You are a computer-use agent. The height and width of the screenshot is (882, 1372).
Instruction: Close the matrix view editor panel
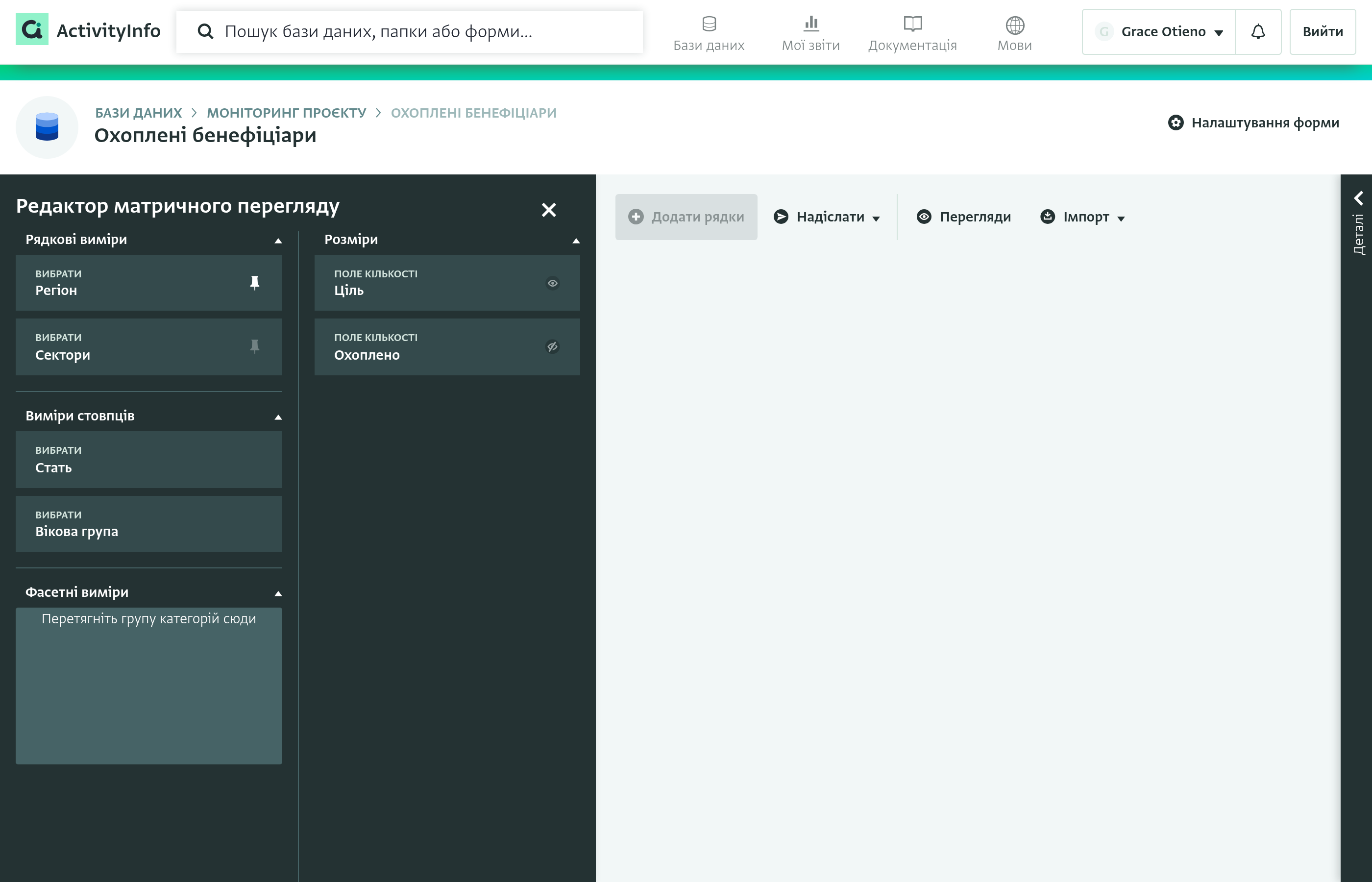tap(549, 210)
